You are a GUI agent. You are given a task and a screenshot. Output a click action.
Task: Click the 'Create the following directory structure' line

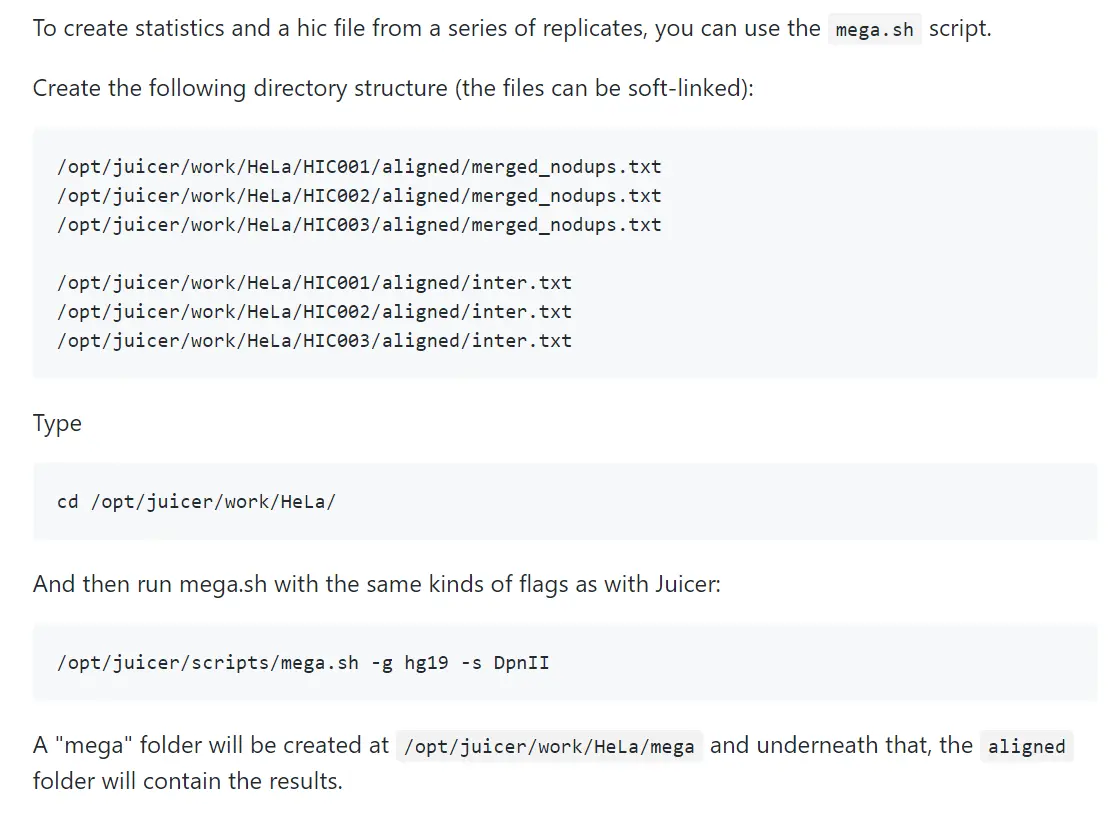pos(392,88)
